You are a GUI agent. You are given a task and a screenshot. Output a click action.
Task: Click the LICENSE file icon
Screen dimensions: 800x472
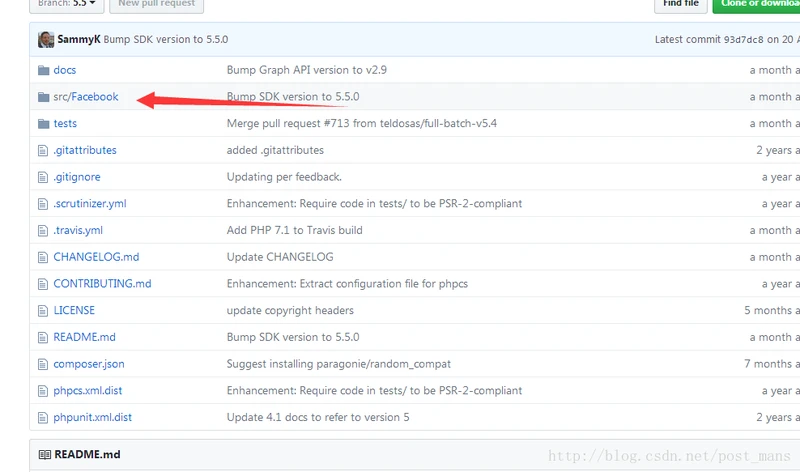click(43, 311)
